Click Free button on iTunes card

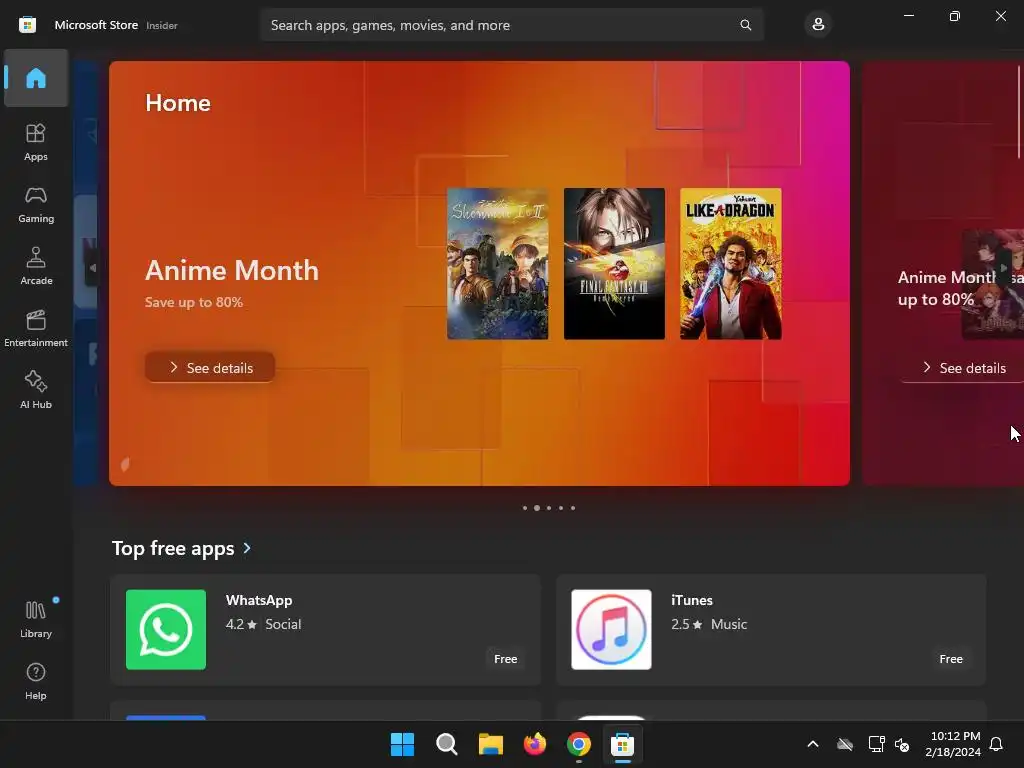[x=951, y=659]
